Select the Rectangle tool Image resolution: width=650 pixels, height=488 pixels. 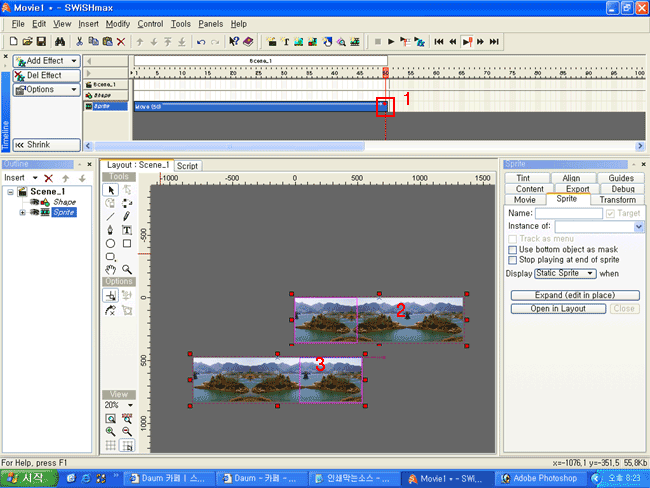(x=127, y=243)
